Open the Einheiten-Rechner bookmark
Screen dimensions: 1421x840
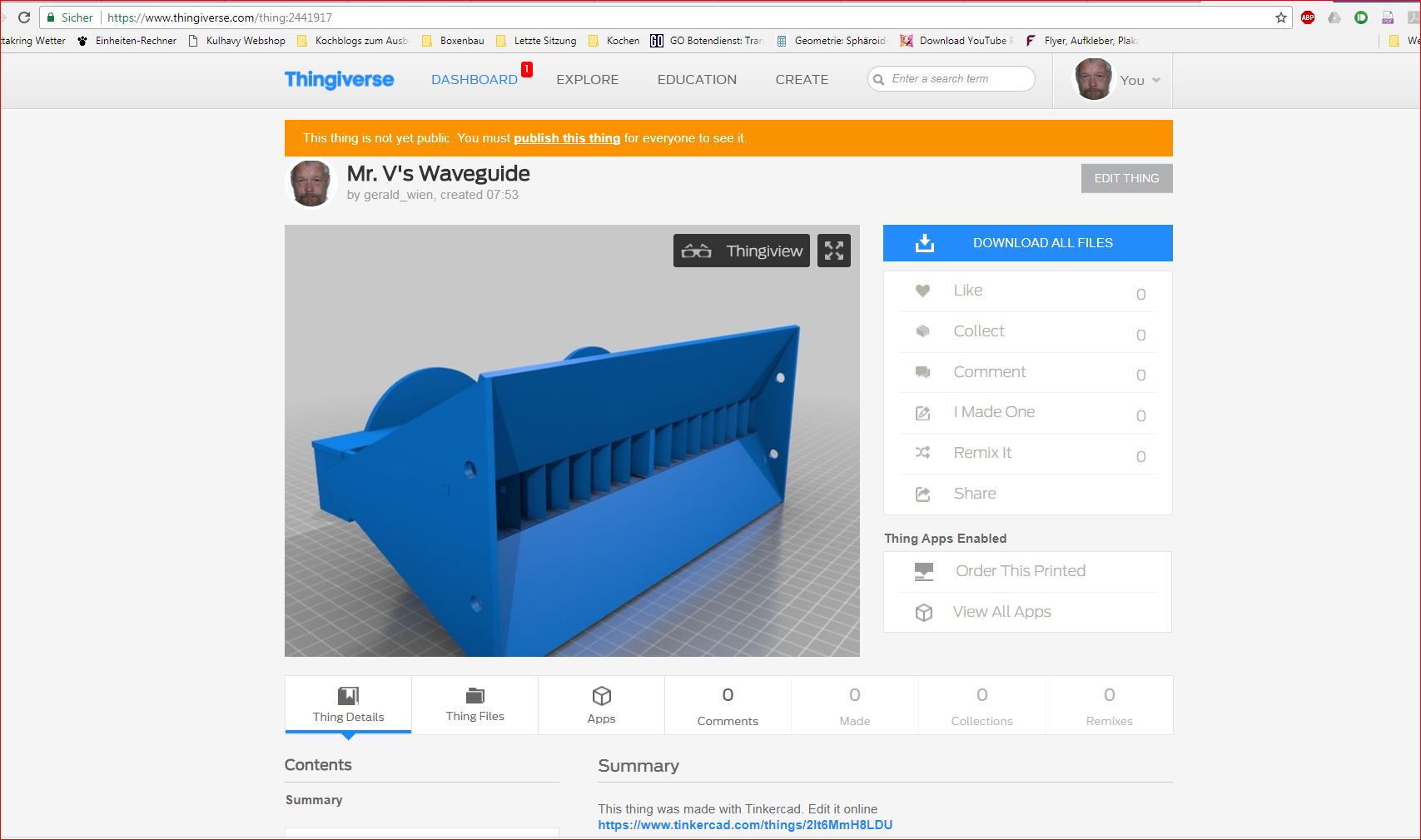click(127, 41)
